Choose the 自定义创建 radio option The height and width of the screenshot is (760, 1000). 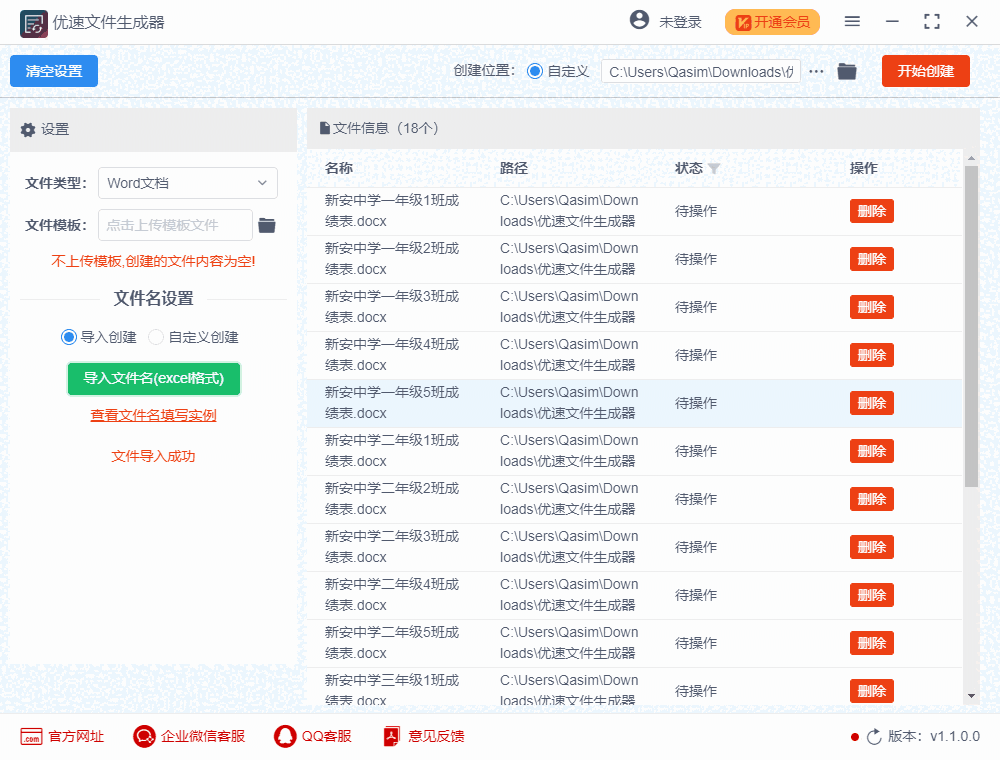[155, 337]
